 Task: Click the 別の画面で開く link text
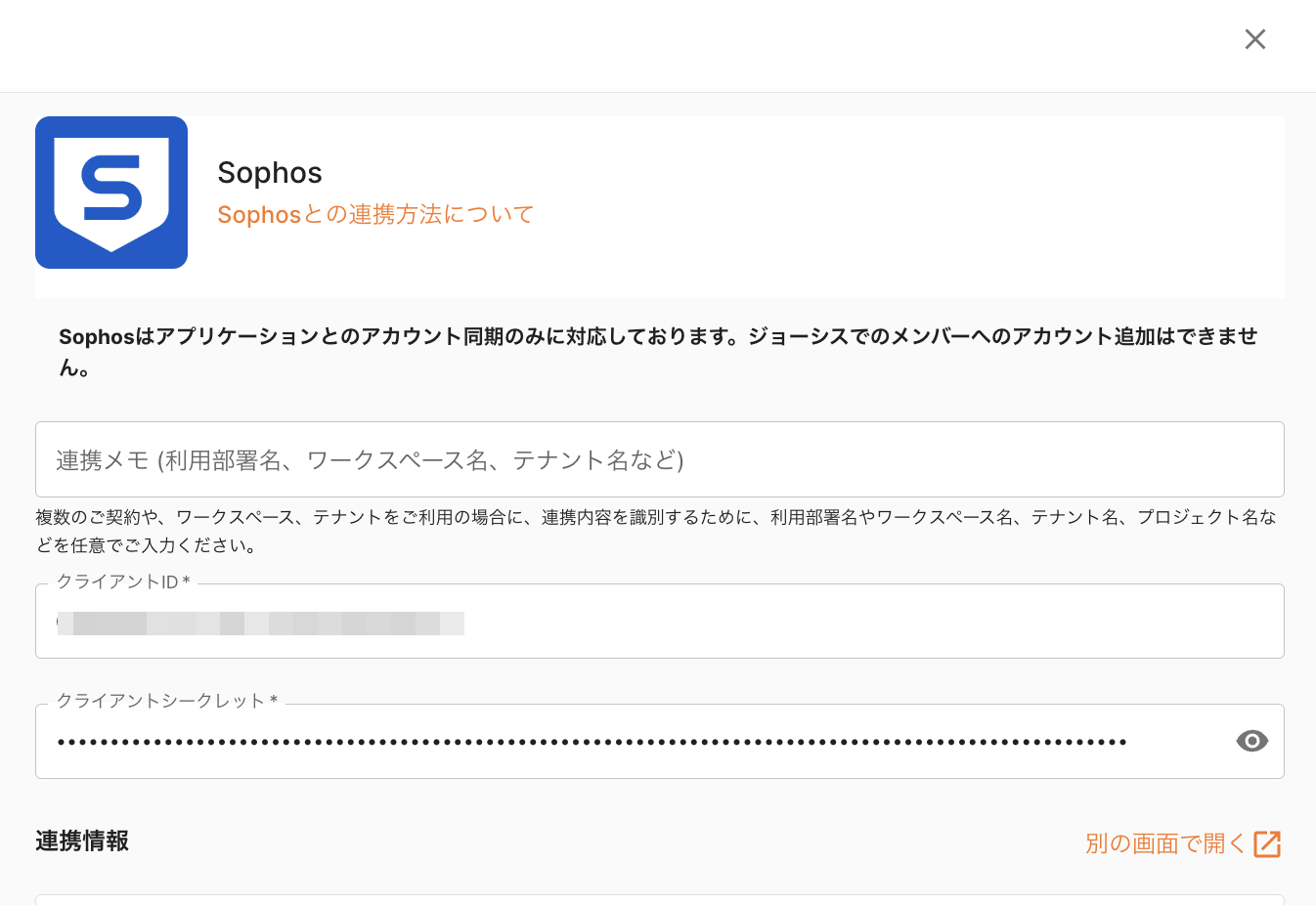pos(1164,843)
